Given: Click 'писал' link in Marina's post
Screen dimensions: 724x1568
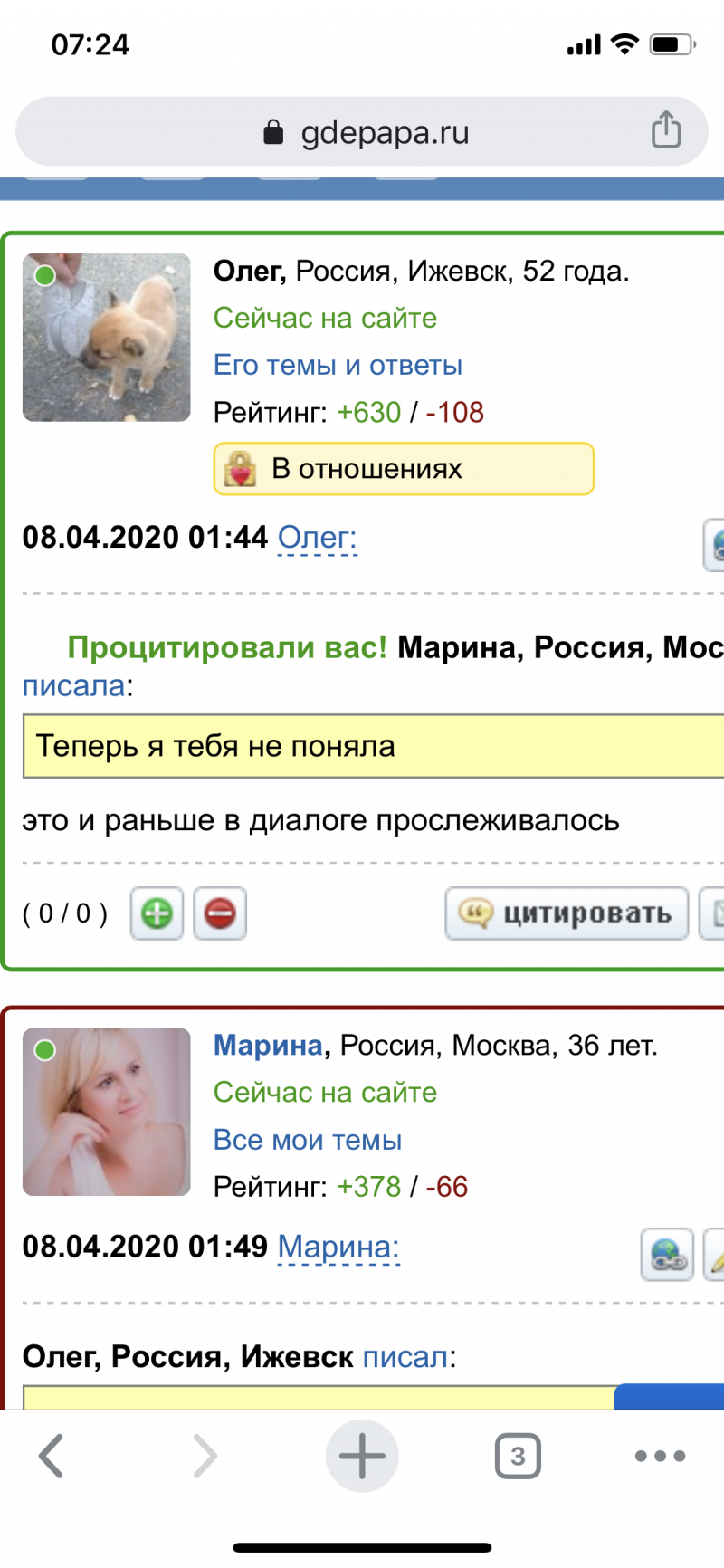Looking at the screenshot, I should tap(405, 1357).
